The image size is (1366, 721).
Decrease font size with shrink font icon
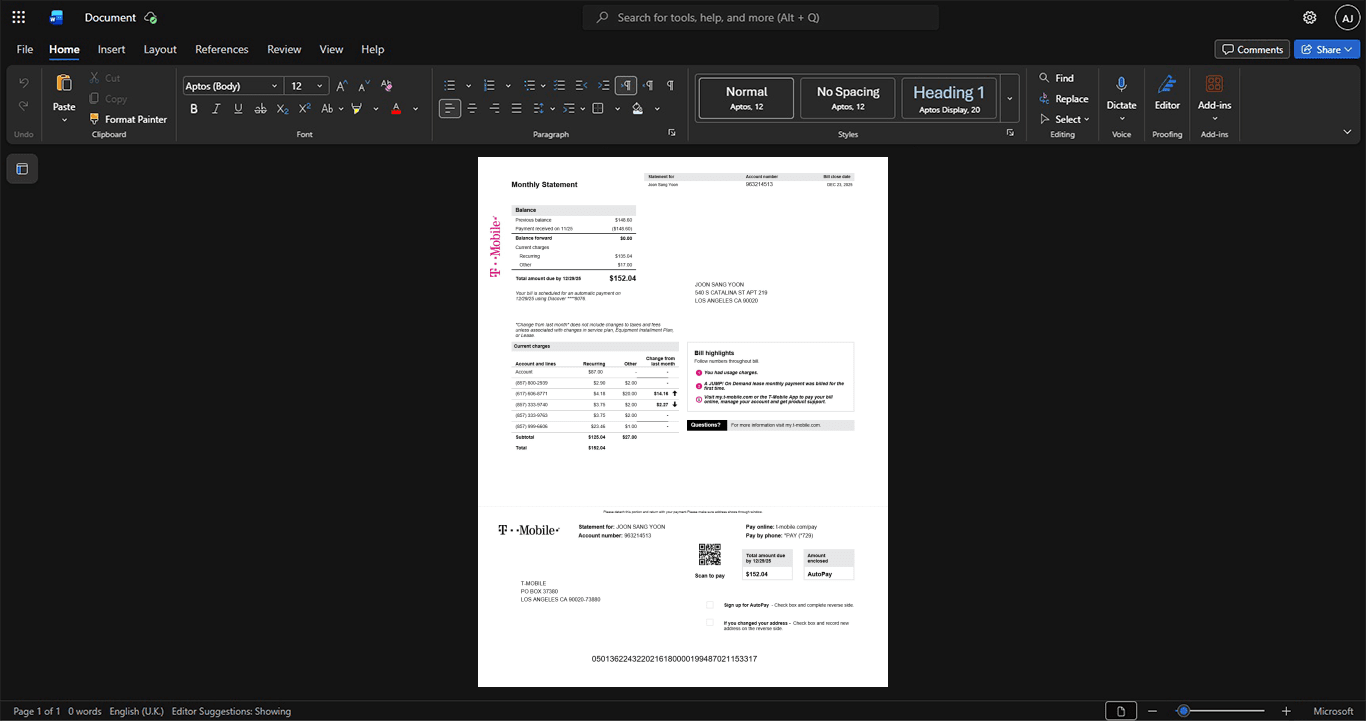[x=364, y=86]
